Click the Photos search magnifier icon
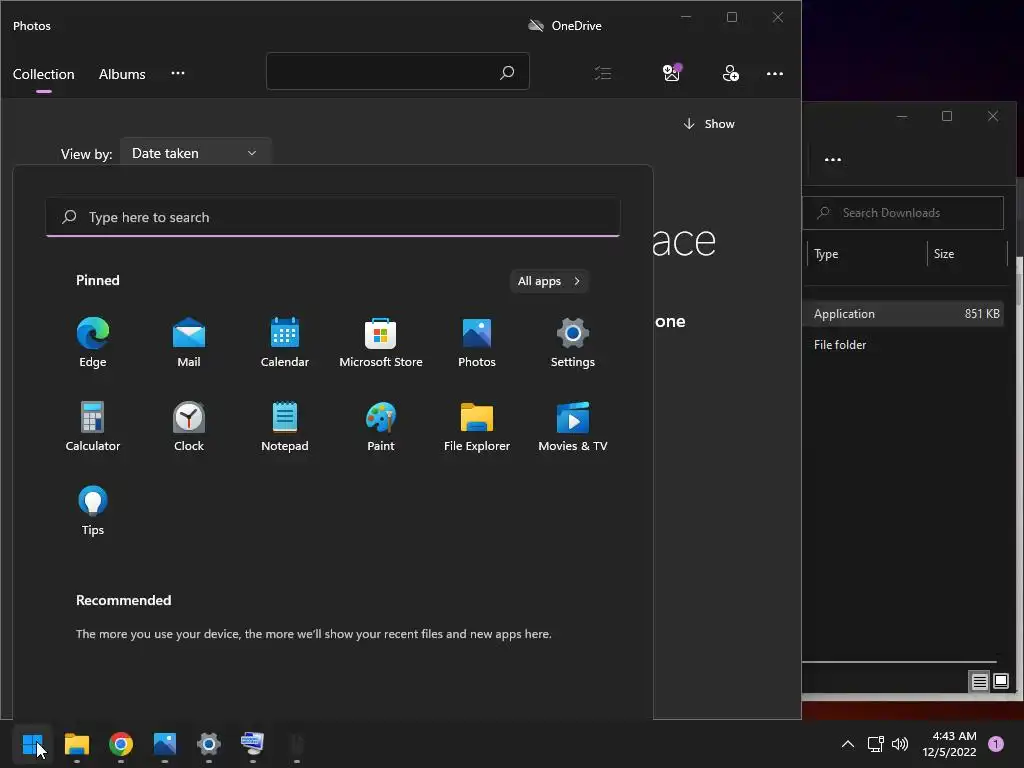 pos(507,72)
